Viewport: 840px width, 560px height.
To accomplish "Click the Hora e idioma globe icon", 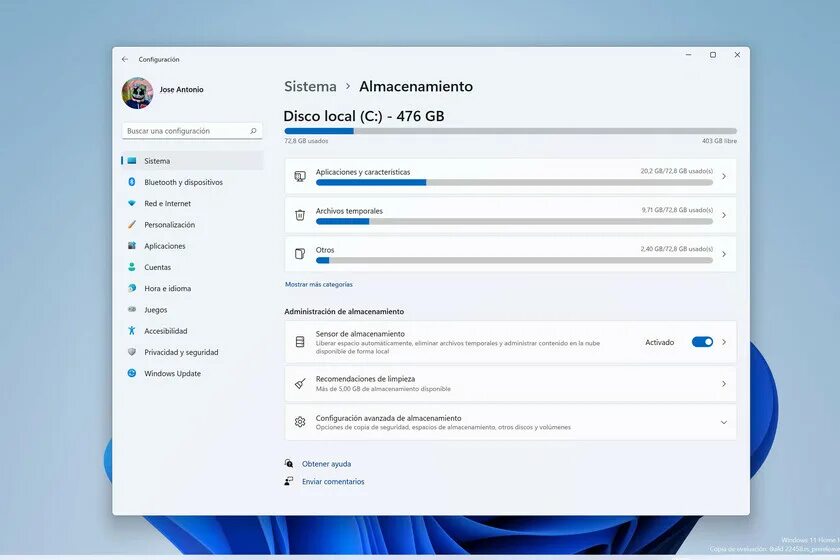I will pyautogui.click(x=132, y=288).
